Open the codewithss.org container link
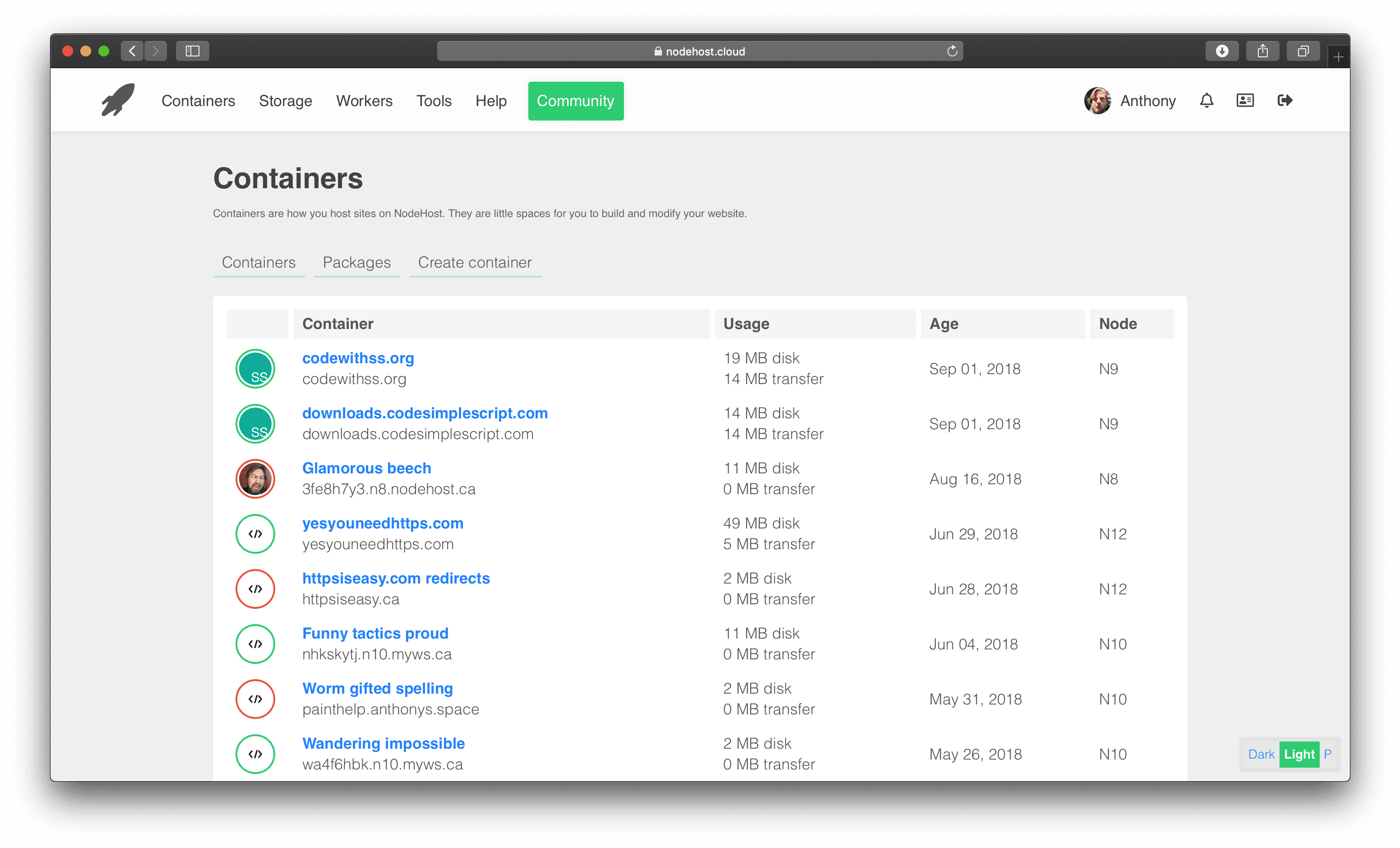1400x848 pixels. 358,358
